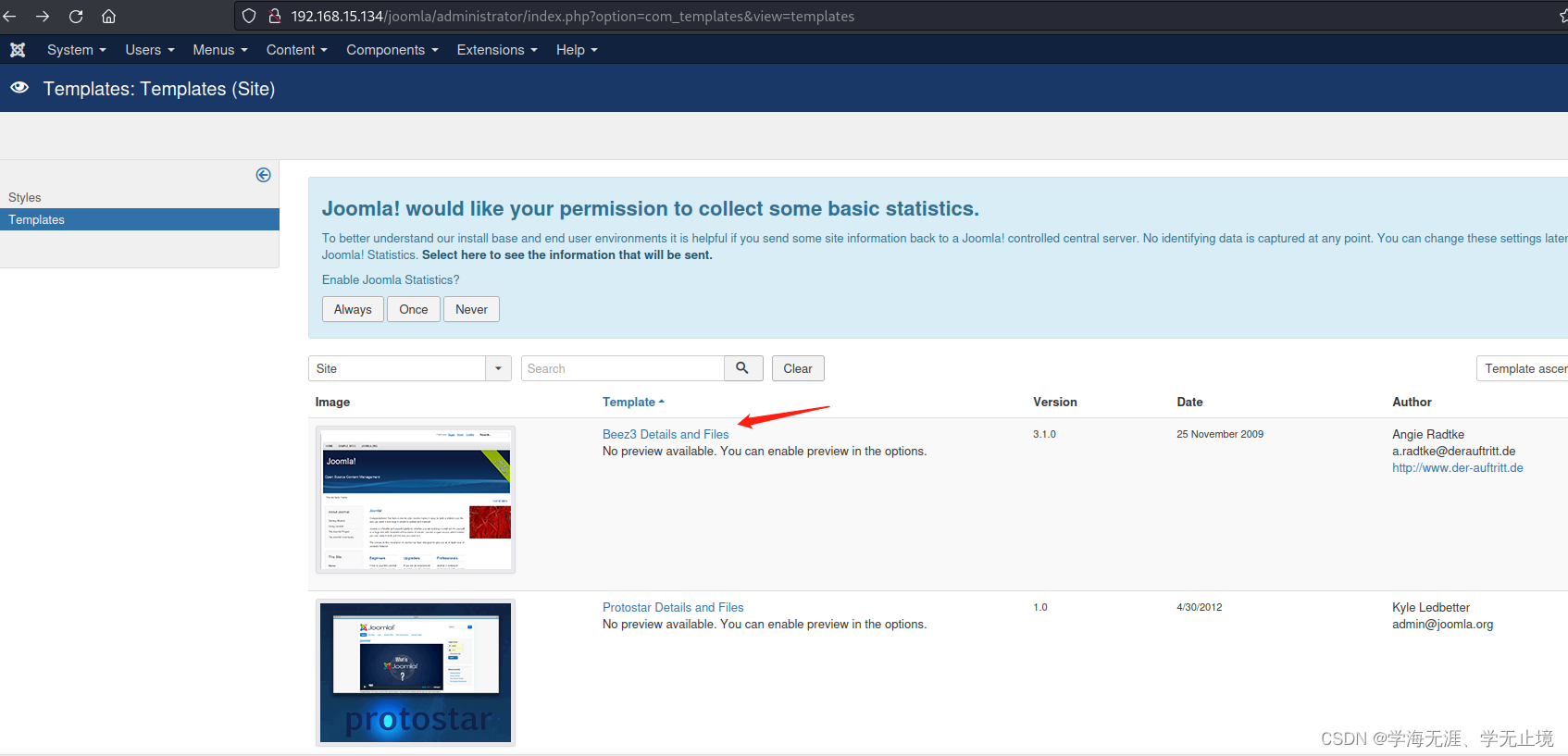The height and width of the screenshot is (756, 1568).
Task: Open Beez3 Details and Files link
Action: [x=666, y=434]
